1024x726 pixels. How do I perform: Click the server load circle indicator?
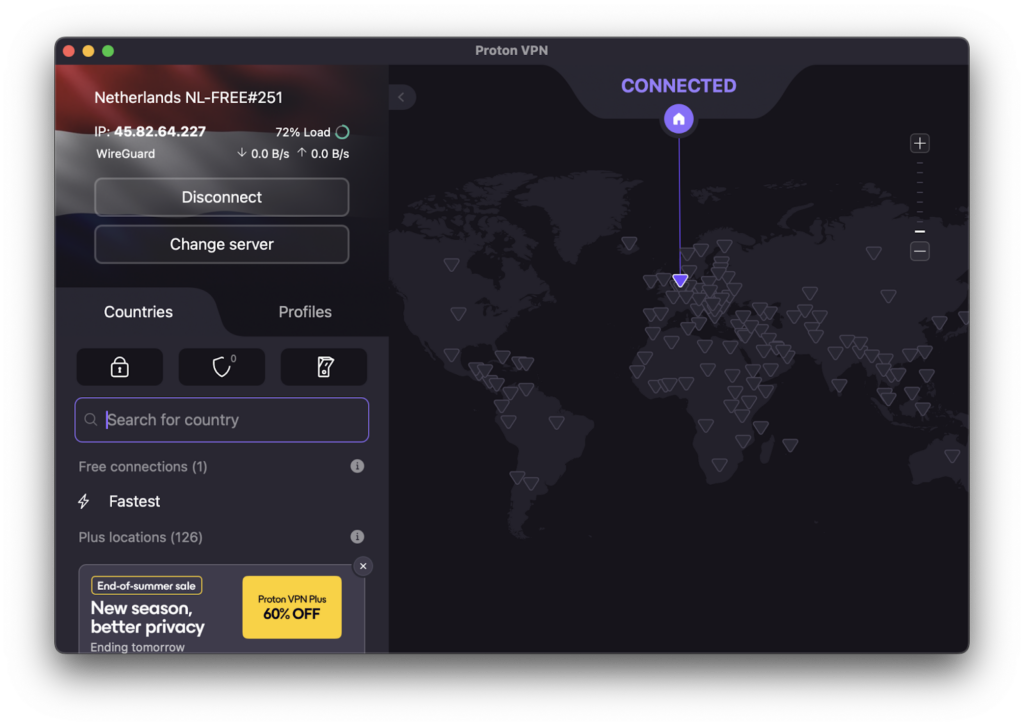(x=342, y=132)
